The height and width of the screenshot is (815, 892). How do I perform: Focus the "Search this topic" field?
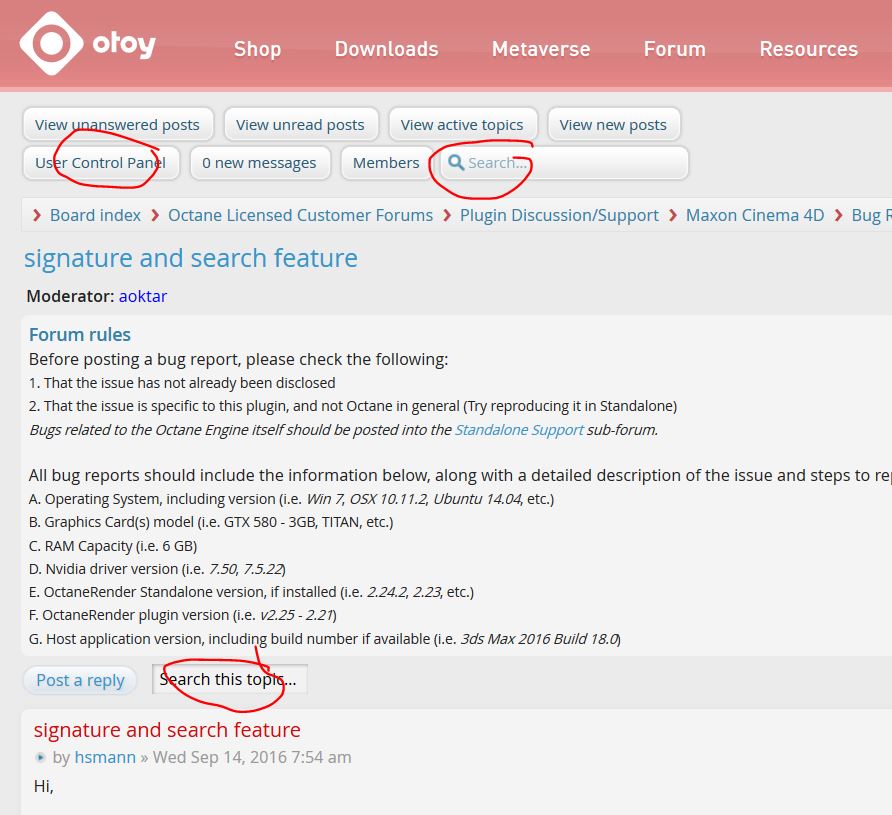(230, 679)
